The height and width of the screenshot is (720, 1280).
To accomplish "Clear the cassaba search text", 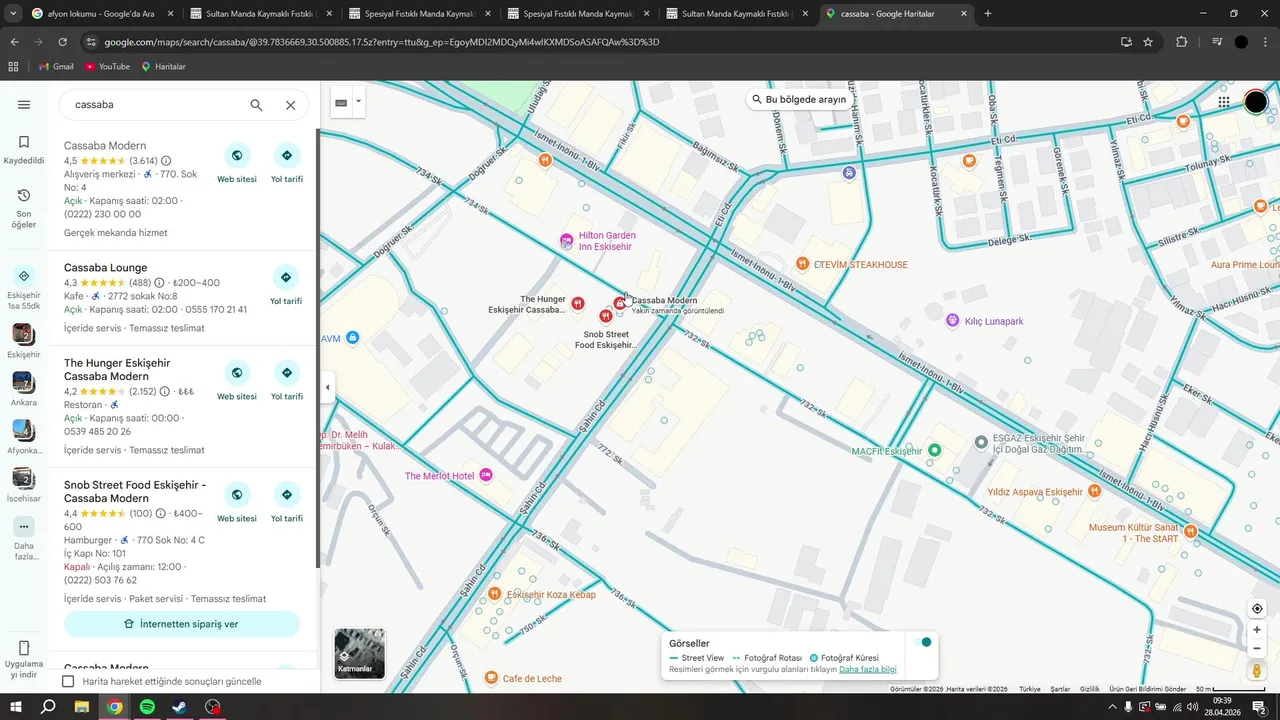I will click(290, 105).
